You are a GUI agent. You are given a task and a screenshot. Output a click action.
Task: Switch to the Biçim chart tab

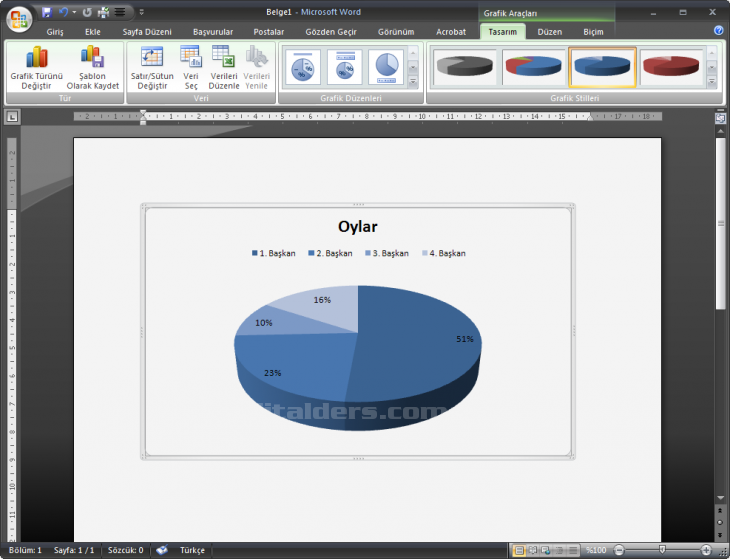click(594, 32)
